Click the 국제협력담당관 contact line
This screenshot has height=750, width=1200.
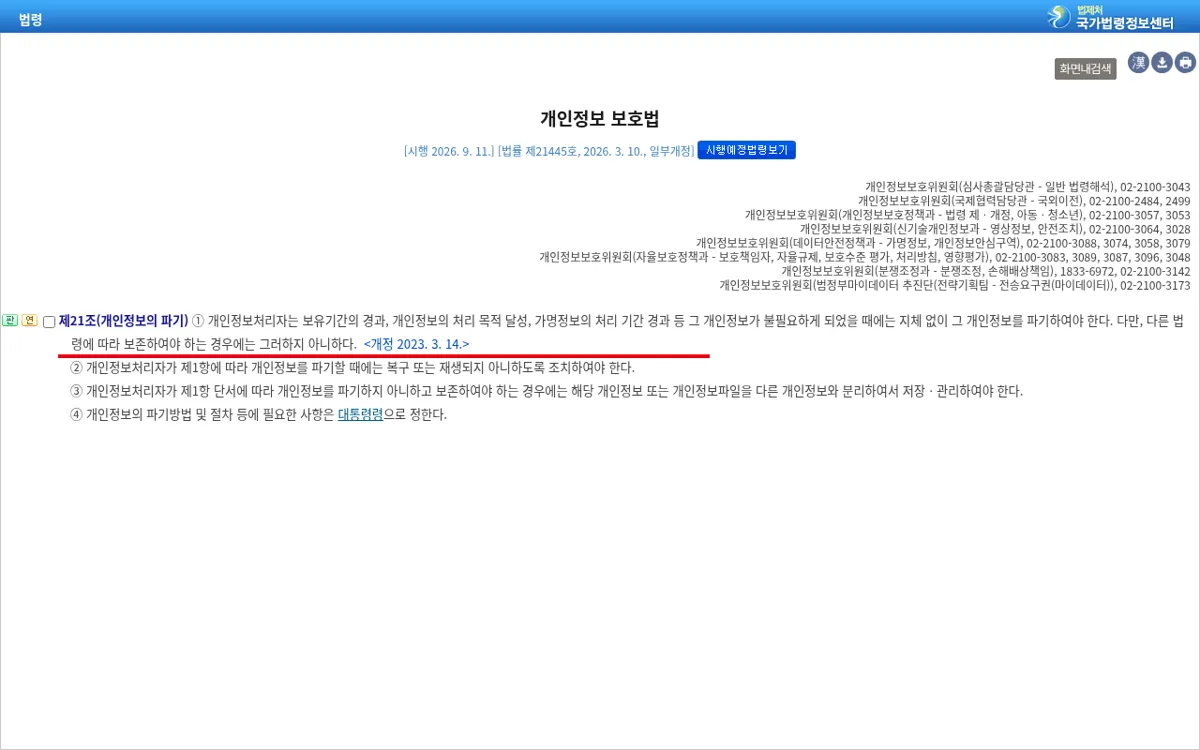pos(1024,201)
